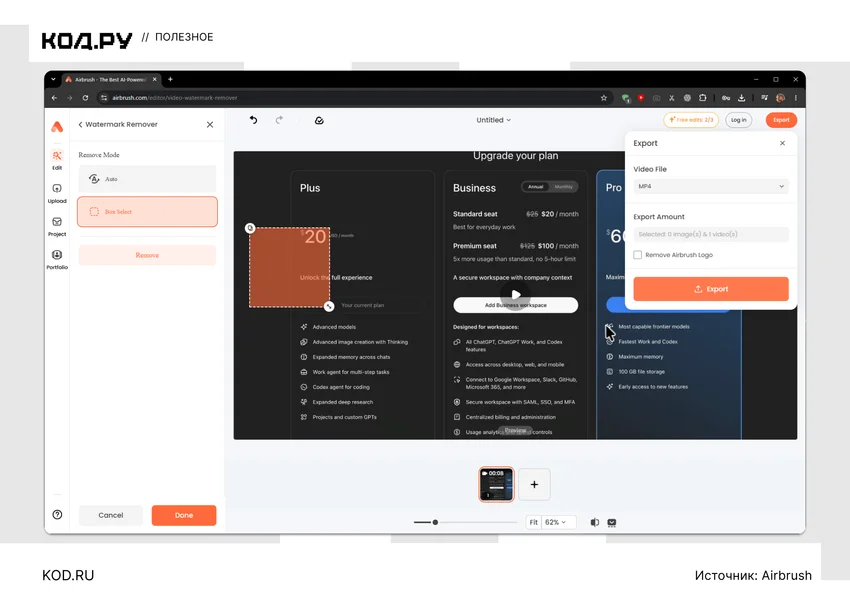
Task: Adjust the canvas zoom slider handle
Action: point(435,522)
